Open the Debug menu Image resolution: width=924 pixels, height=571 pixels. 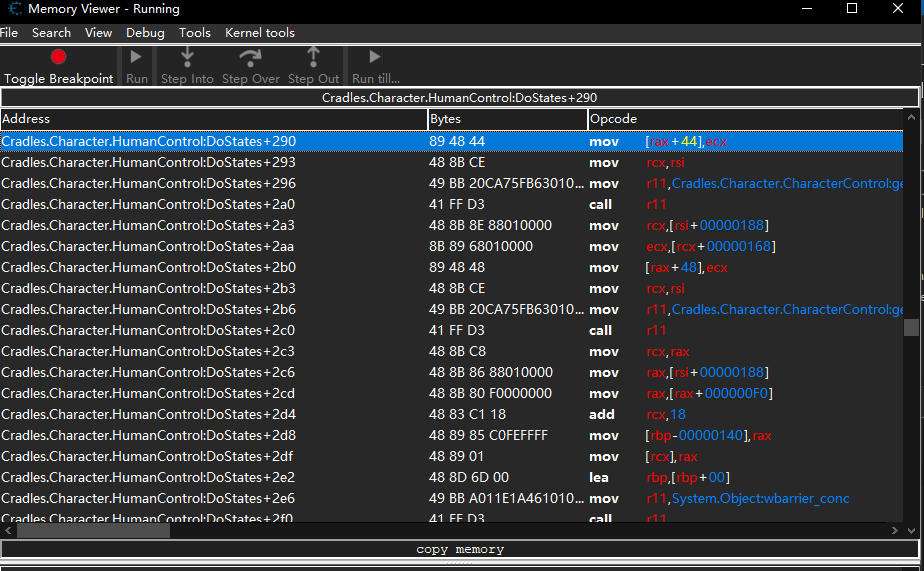click(145, 33)
